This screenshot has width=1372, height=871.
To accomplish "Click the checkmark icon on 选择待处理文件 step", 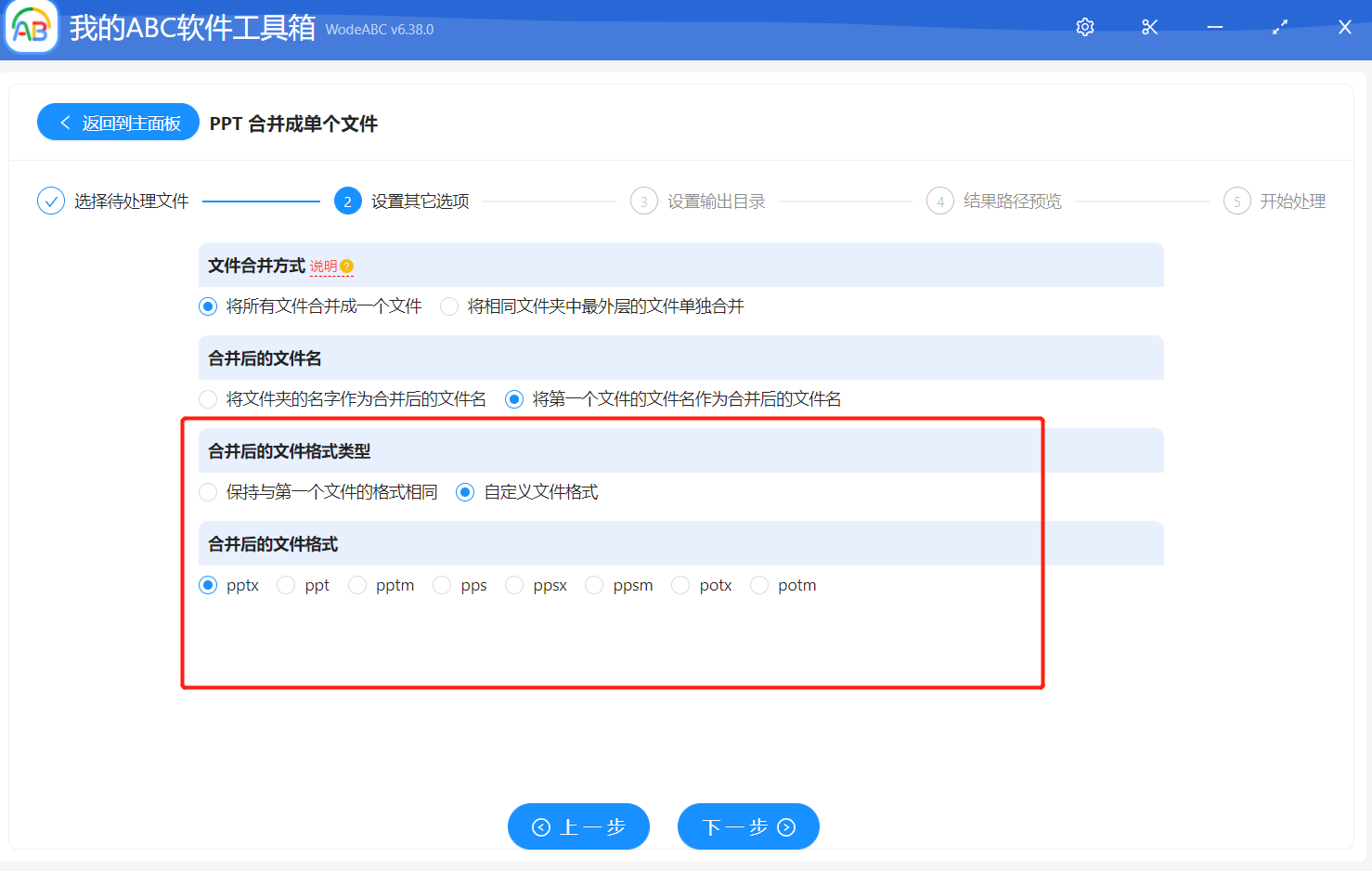I will click(x=51, y=201).
